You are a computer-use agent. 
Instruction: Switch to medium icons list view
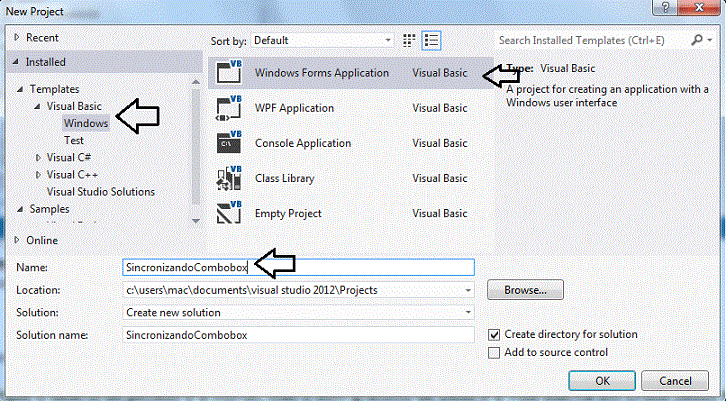point(431,41)
